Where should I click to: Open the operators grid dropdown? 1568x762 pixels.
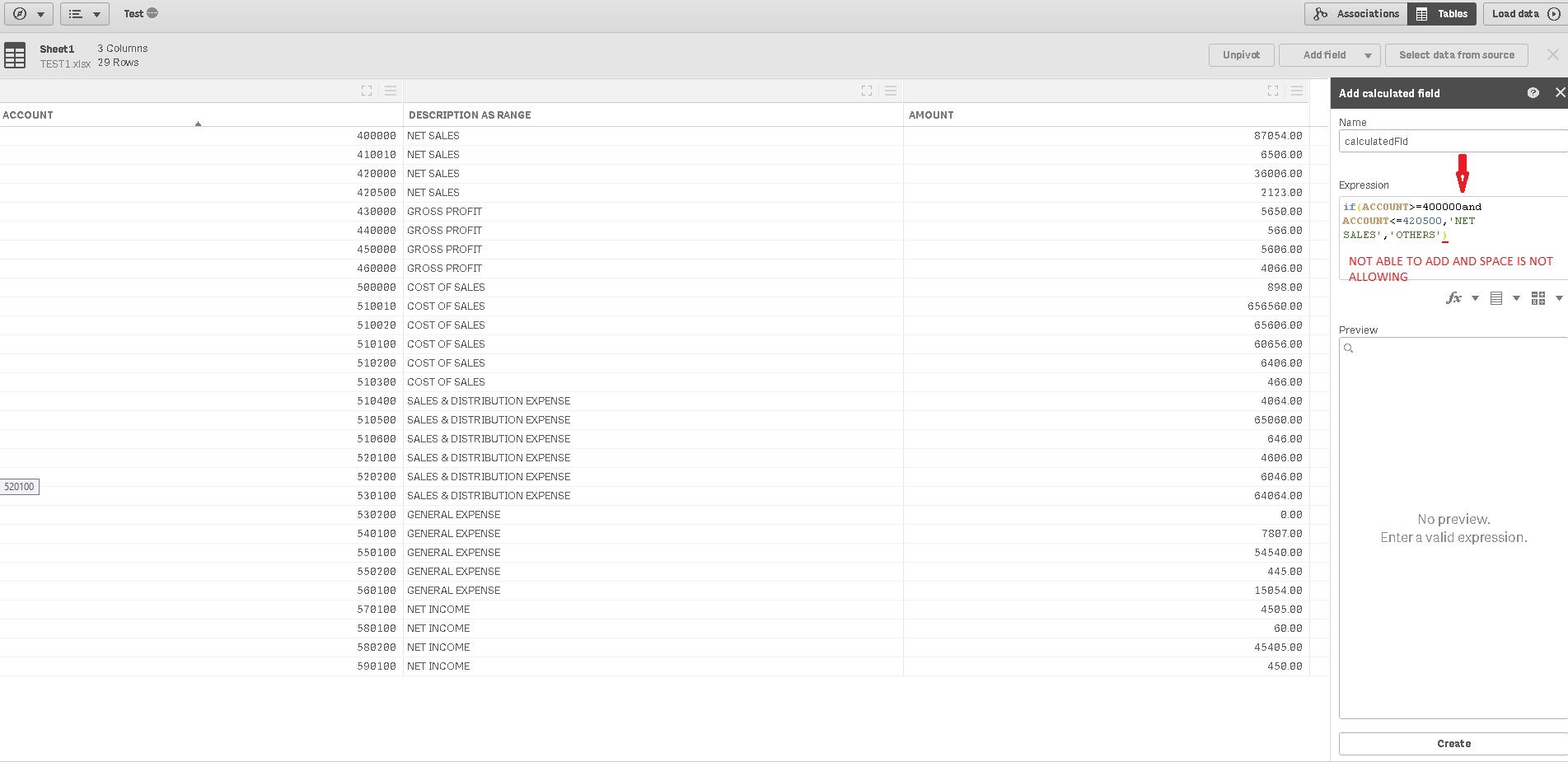(x=1547, y=298)
